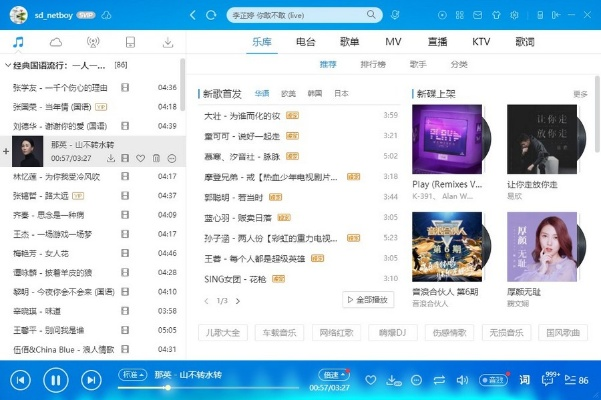The height and width of the screenshot is (400, 601).
Task: Open the cloud music tab in sidebar
Action: 56,42
